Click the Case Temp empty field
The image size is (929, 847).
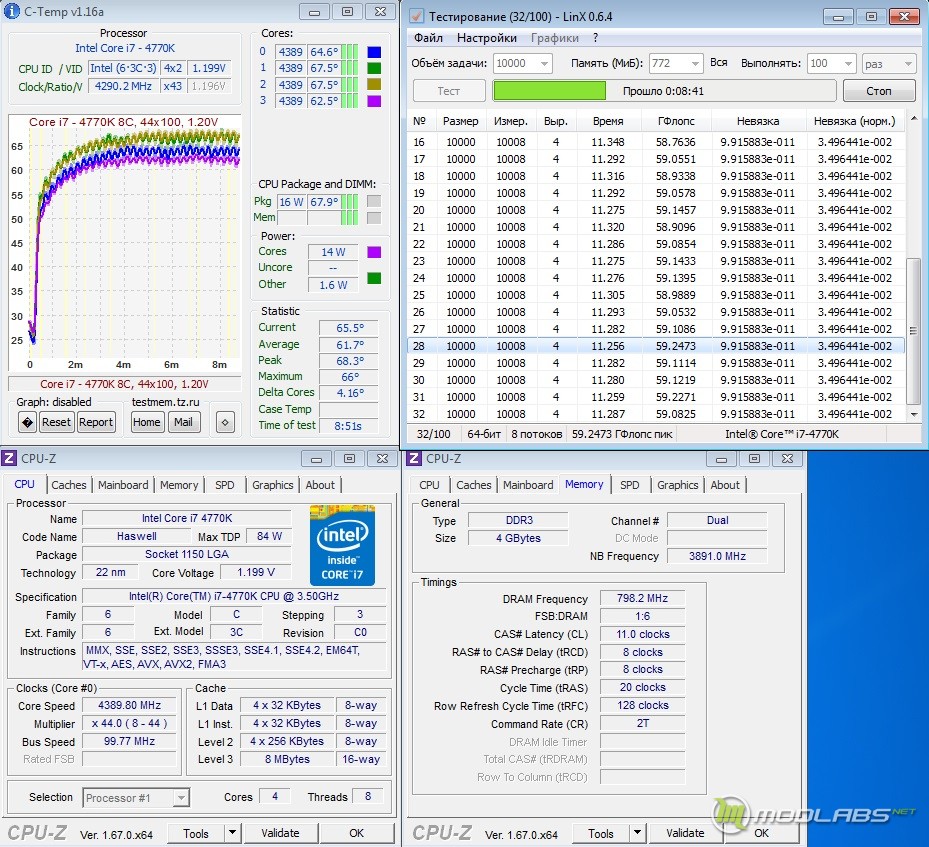(x=348, y=409)
